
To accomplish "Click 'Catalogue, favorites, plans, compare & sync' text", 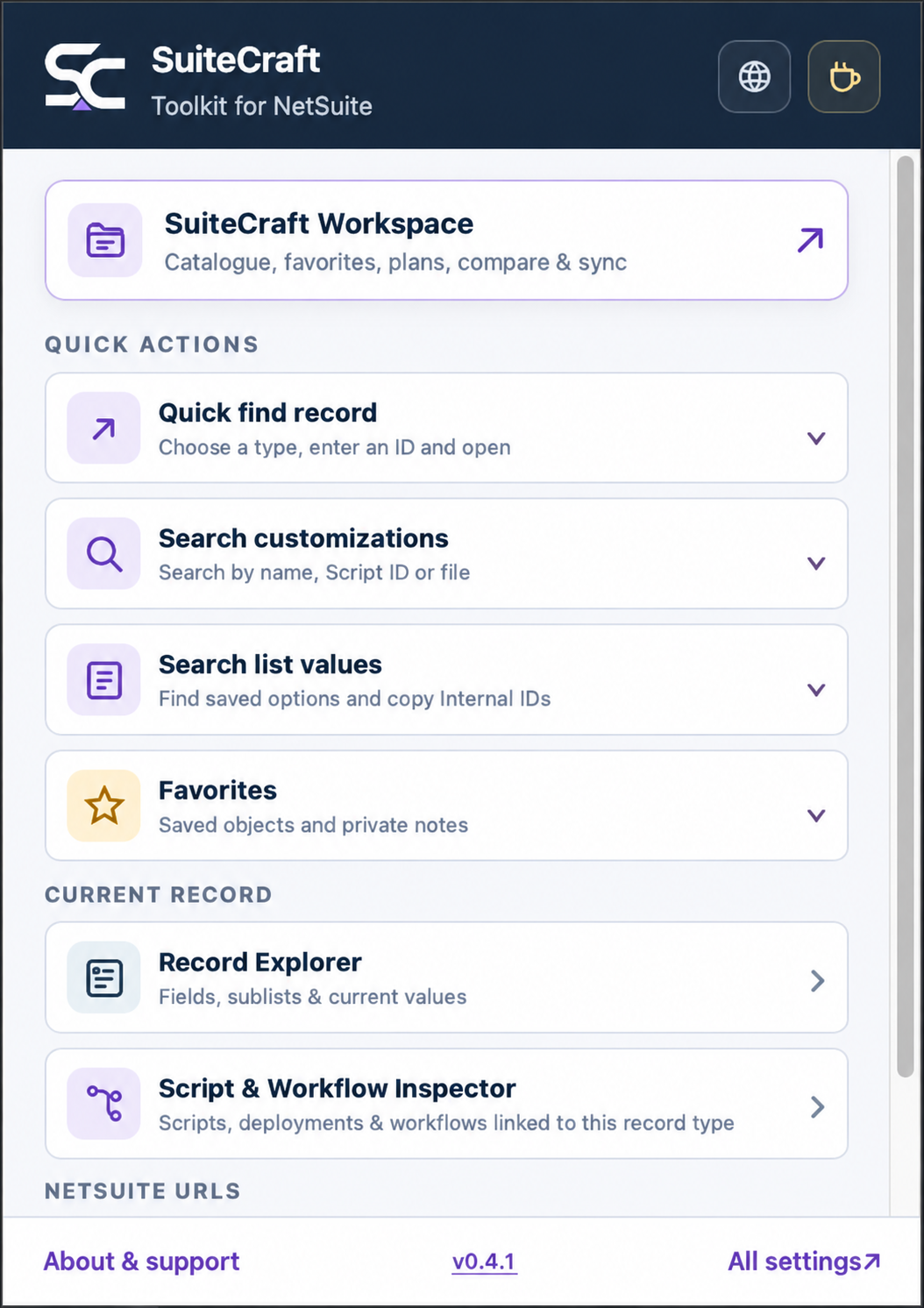I will (395, 262).
